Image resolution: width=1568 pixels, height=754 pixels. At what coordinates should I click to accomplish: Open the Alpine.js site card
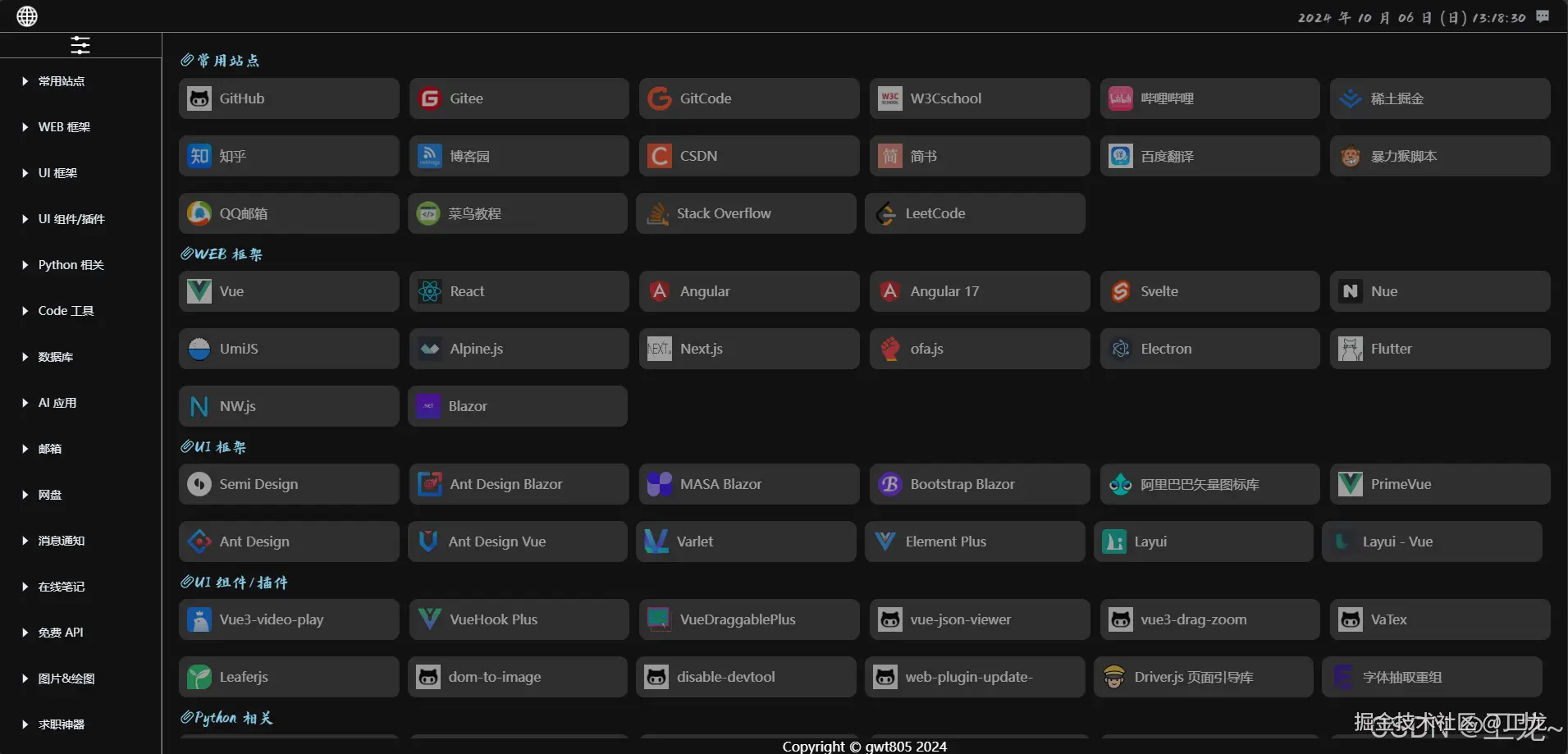(x=519, y=349)
